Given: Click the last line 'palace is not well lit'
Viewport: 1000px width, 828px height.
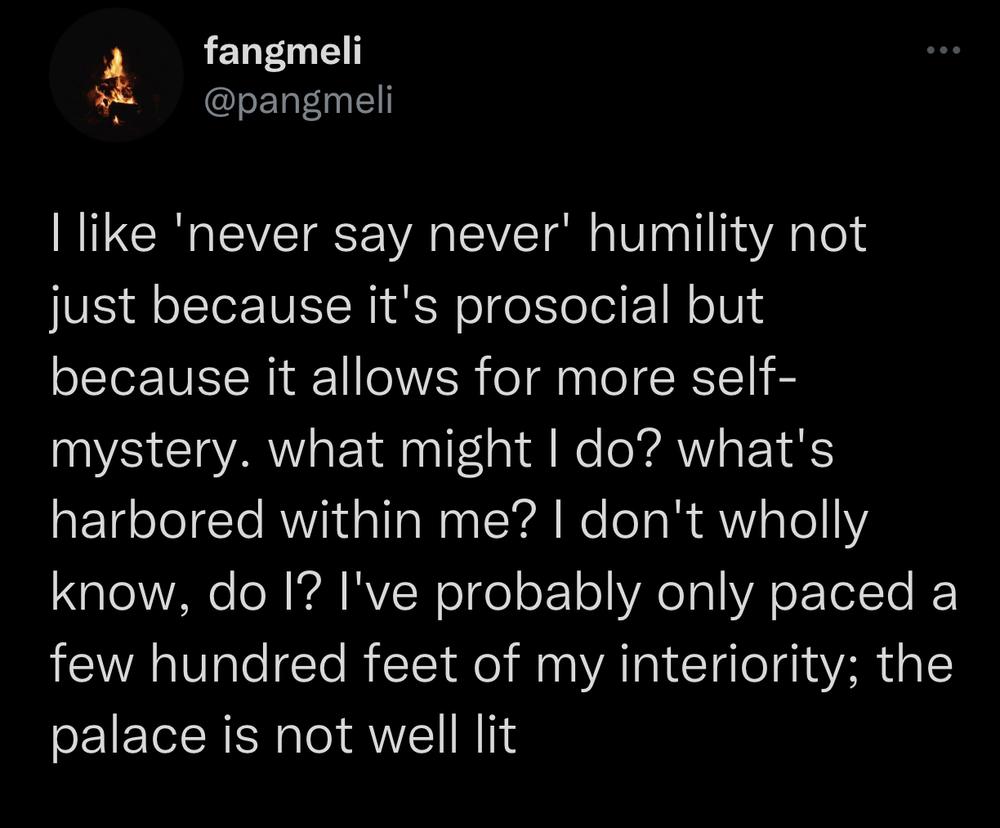Looking at the screenshot, I should [283, 736].
